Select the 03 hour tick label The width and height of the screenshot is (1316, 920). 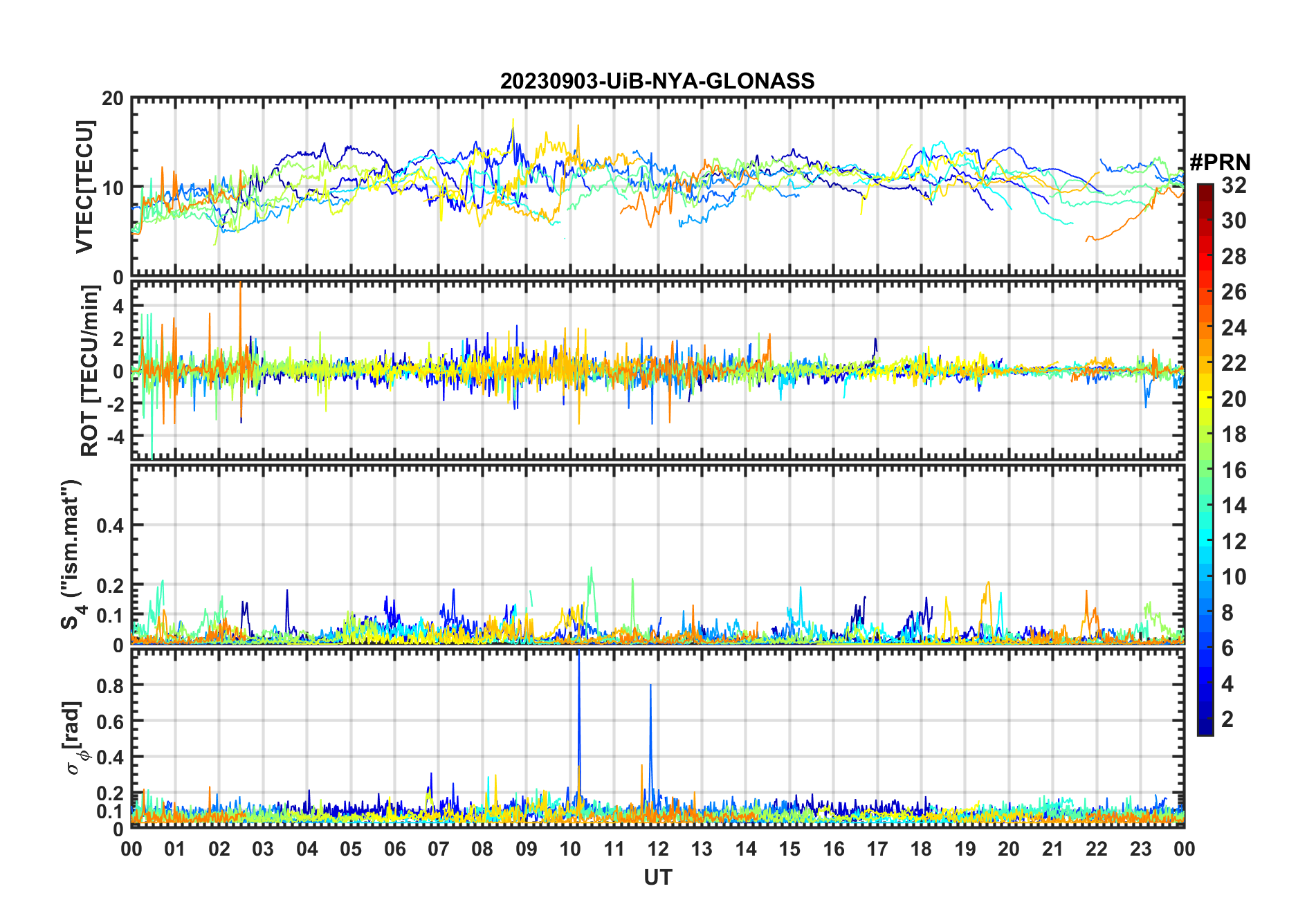pos(263,849)
